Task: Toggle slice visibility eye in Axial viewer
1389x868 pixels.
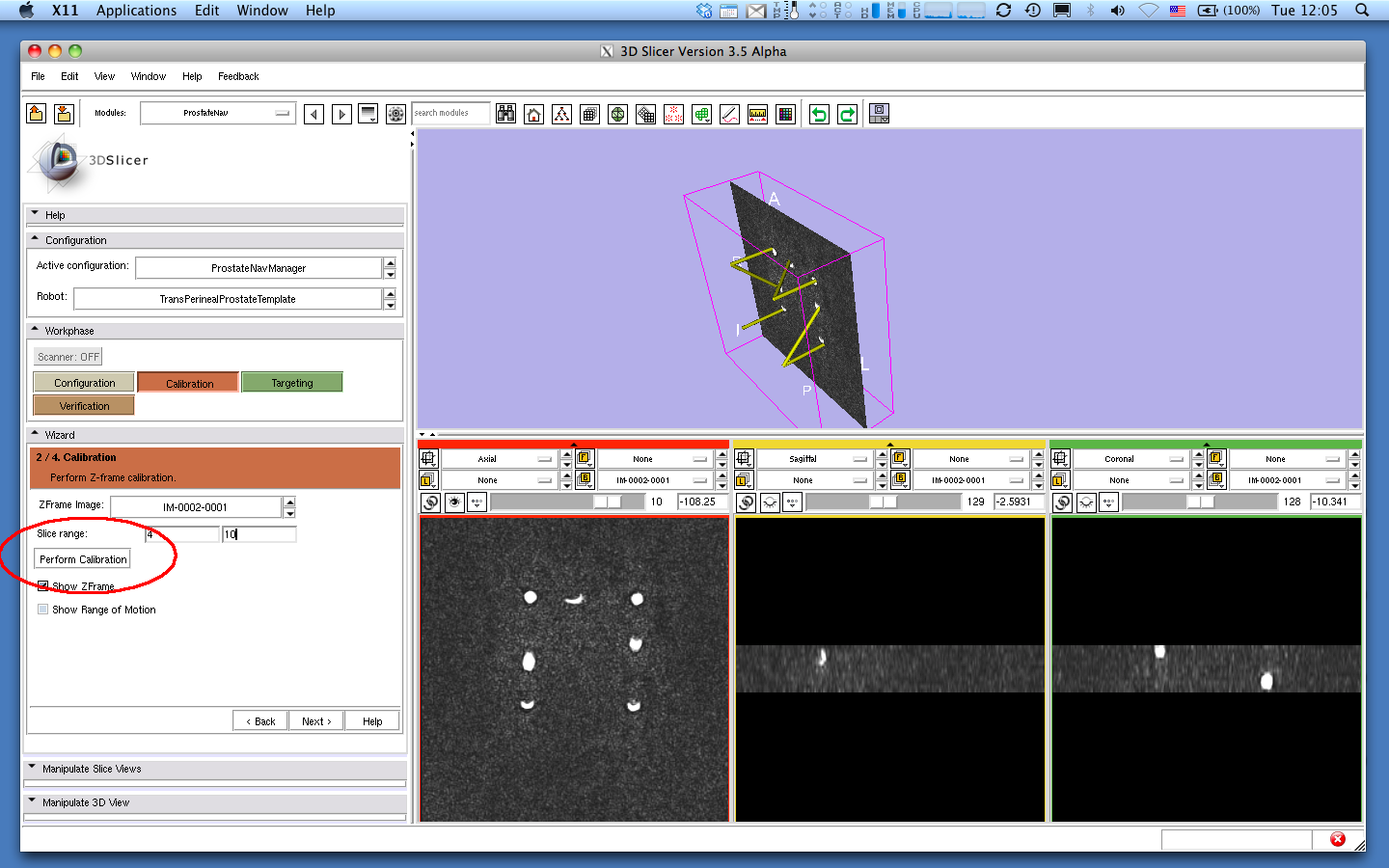Action: 454,502
